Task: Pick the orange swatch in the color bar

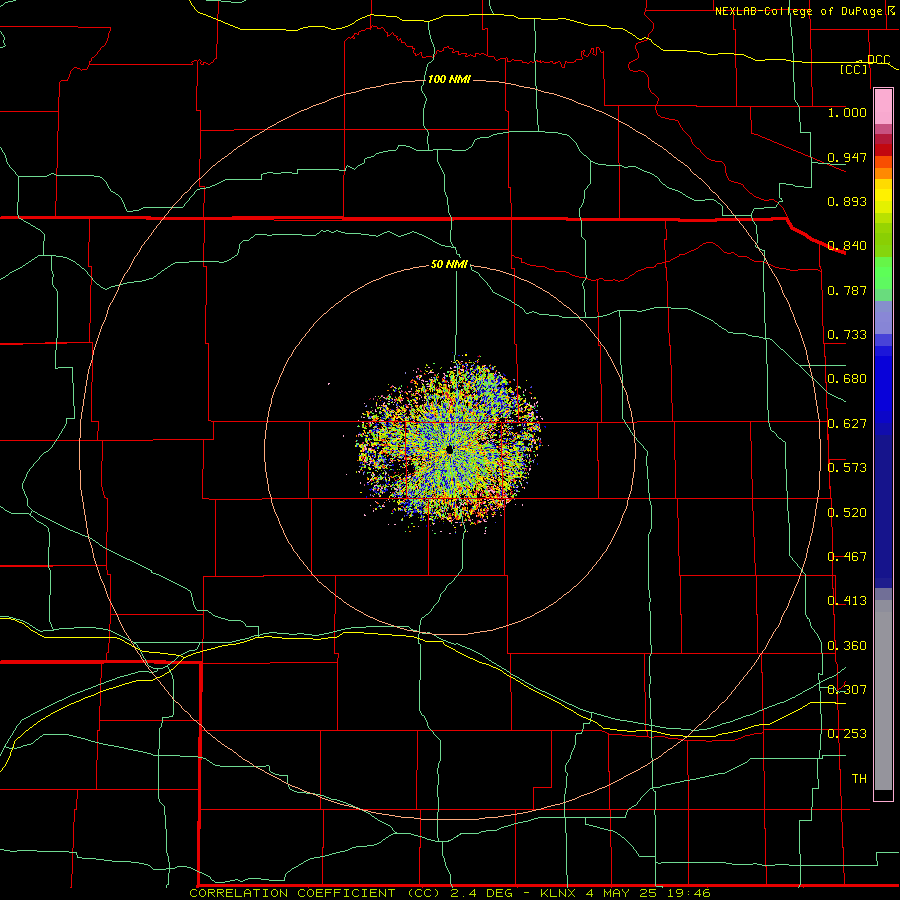Action: pyautogui.click(x=883, y=173)
